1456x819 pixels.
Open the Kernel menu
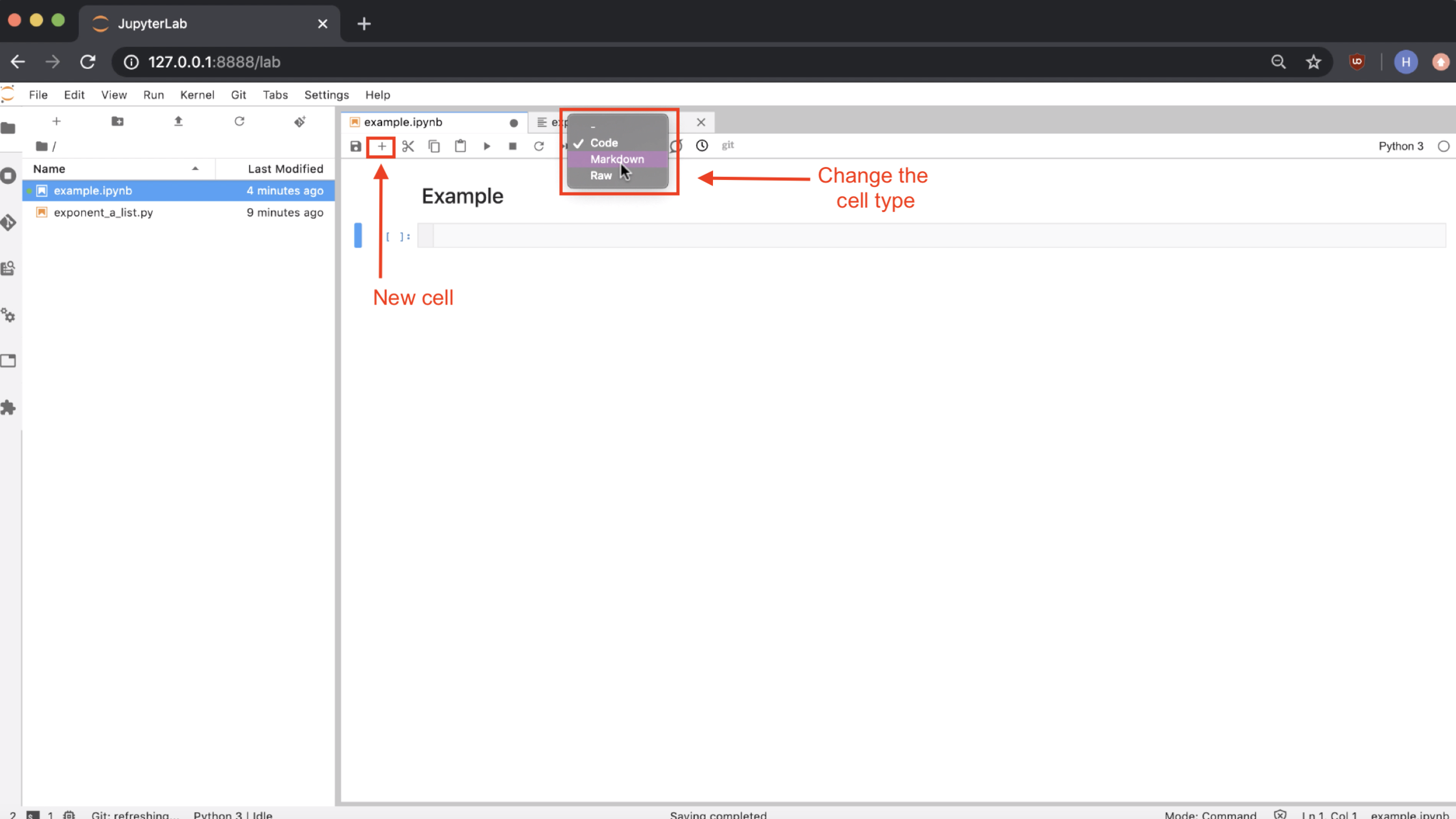pyautogui.click(x=197, y=95)
